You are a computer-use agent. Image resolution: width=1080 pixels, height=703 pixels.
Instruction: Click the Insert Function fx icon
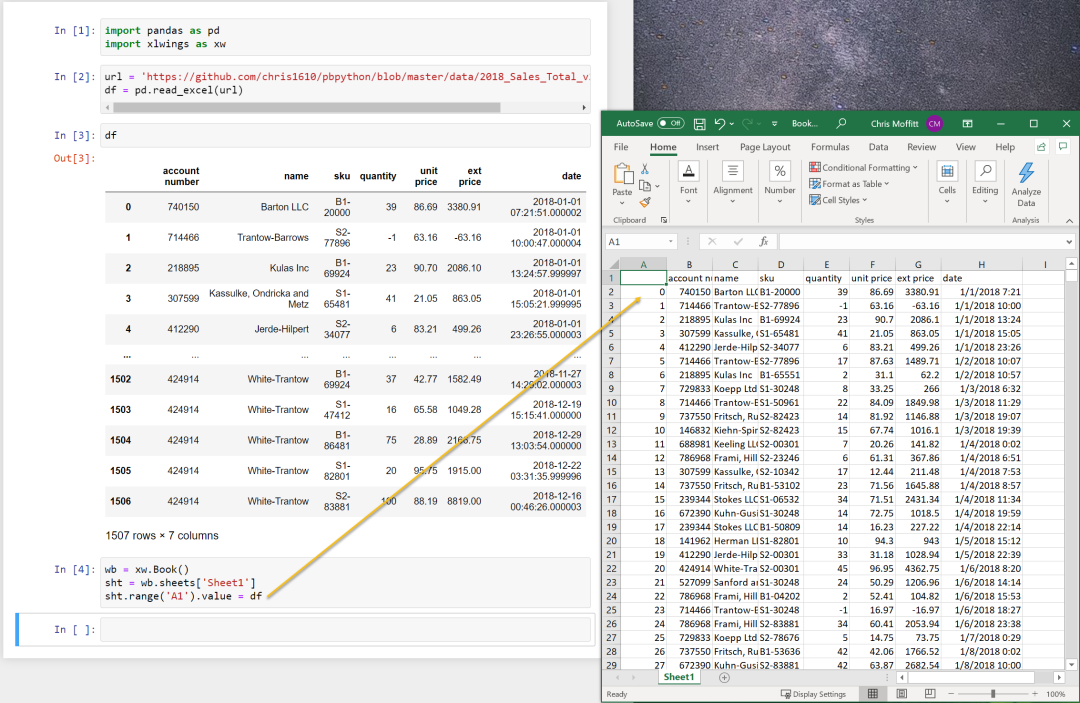(763, 242)
